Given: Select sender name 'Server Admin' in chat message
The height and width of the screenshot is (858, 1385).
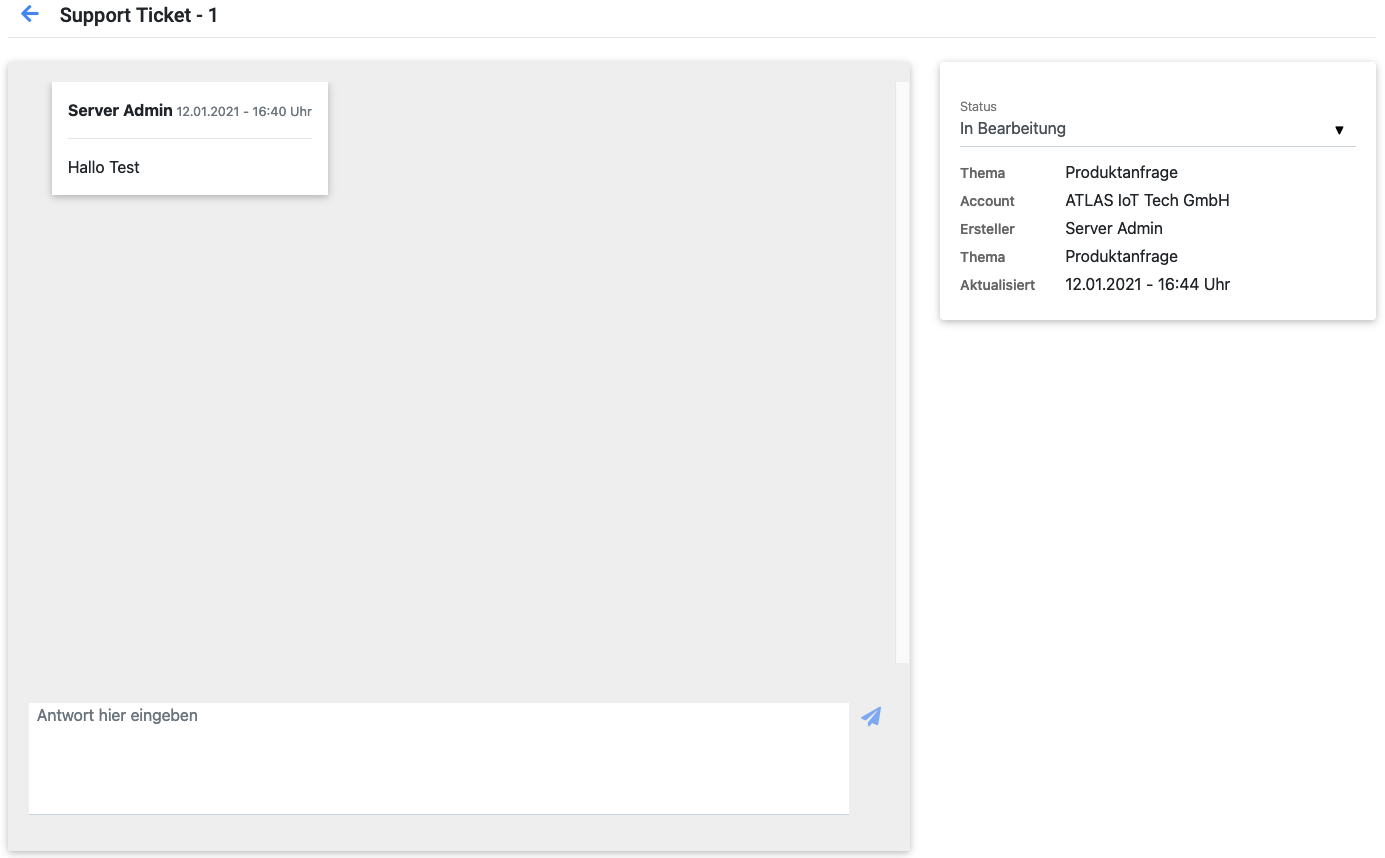Looking at the screenshot, I should pos(120,111).
